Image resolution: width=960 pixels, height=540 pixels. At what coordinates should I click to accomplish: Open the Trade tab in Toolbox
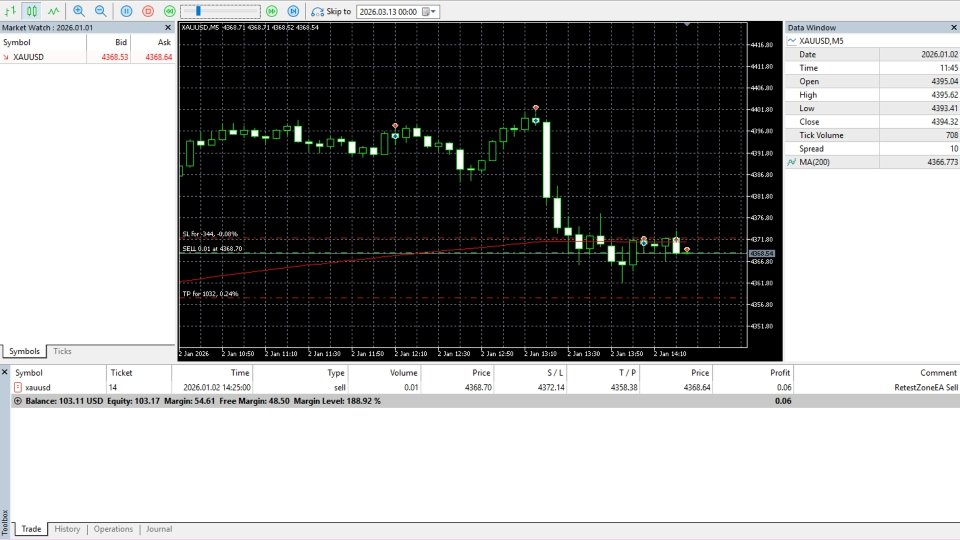(x=31, y=529)
